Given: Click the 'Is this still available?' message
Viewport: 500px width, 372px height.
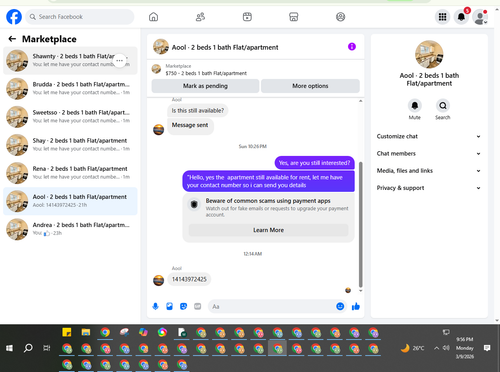Looking at the screenshot, I should coord(198,111).
